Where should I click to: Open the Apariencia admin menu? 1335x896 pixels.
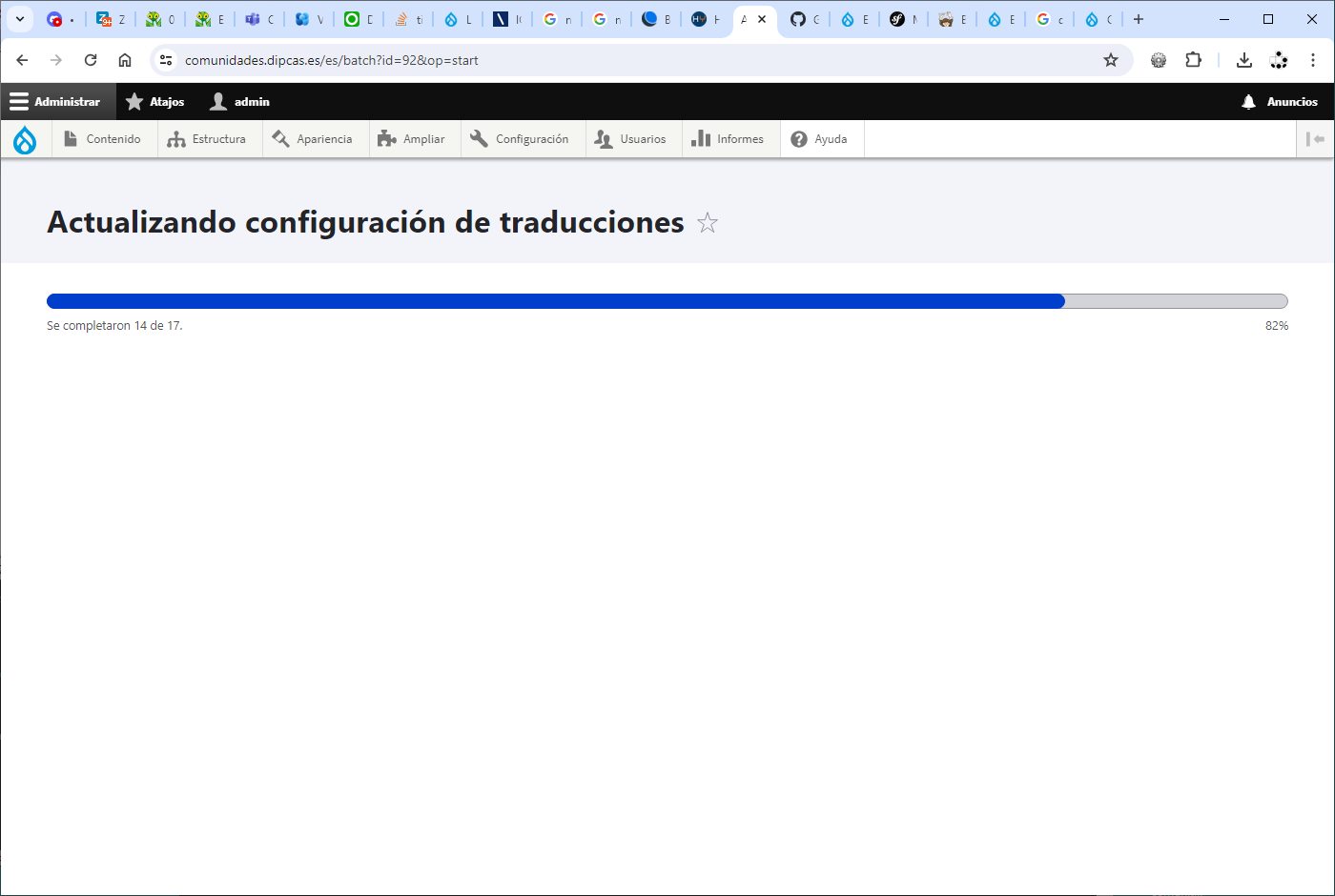pos(314,139)
